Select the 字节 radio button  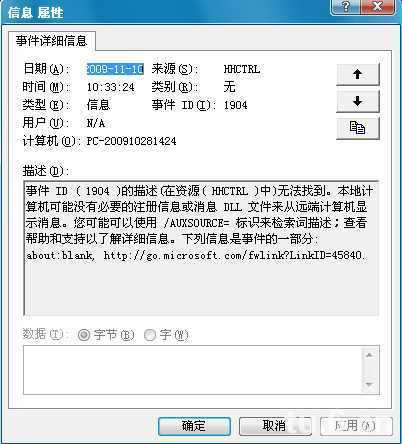coord(83,335)
